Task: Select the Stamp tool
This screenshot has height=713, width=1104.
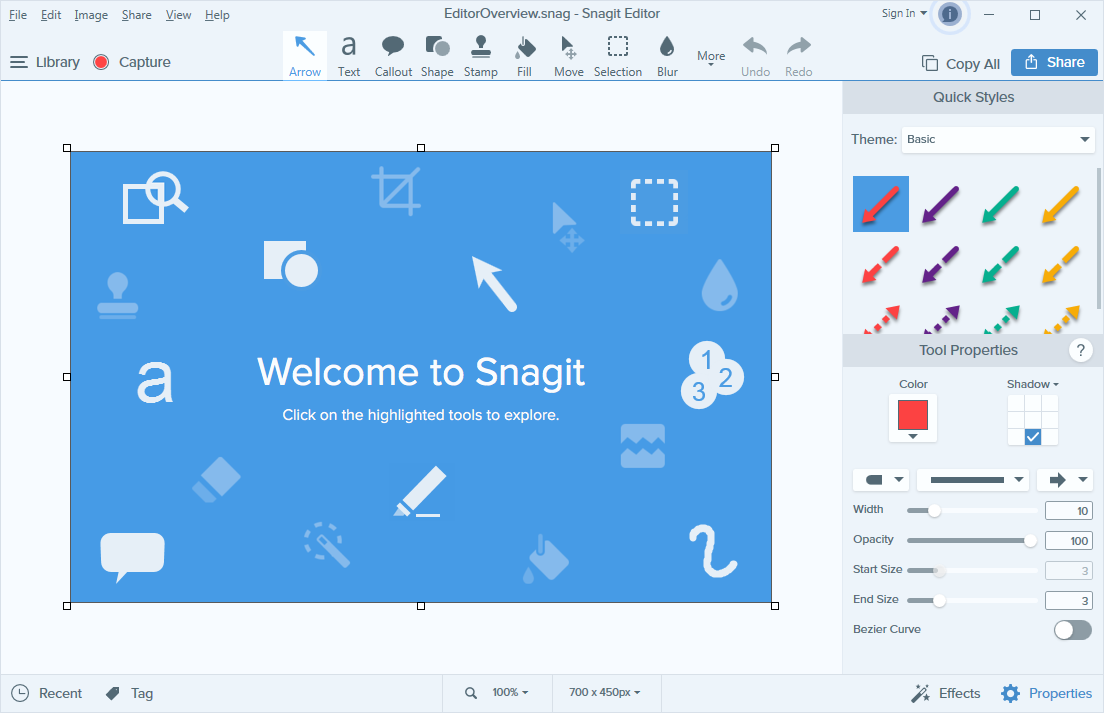Action: click(480, 56)
